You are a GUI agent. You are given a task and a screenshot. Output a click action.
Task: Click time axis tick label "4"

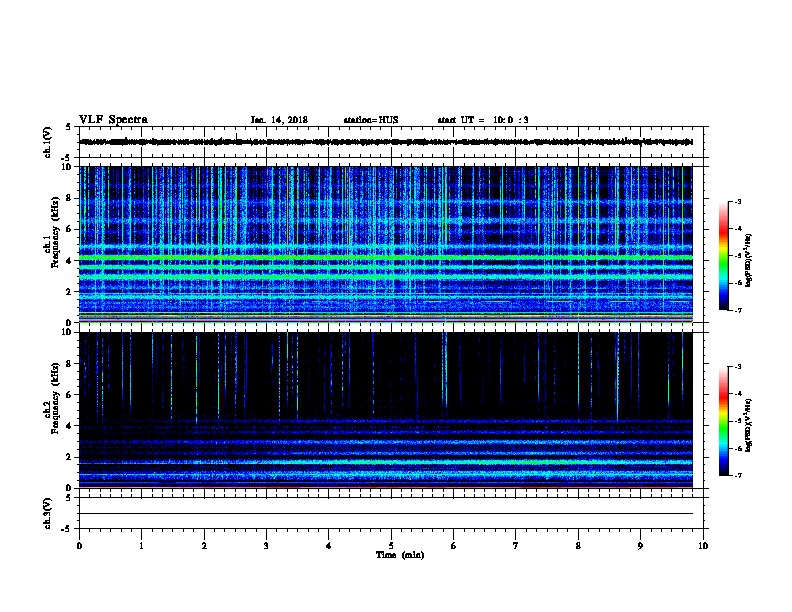click(329, 546)
